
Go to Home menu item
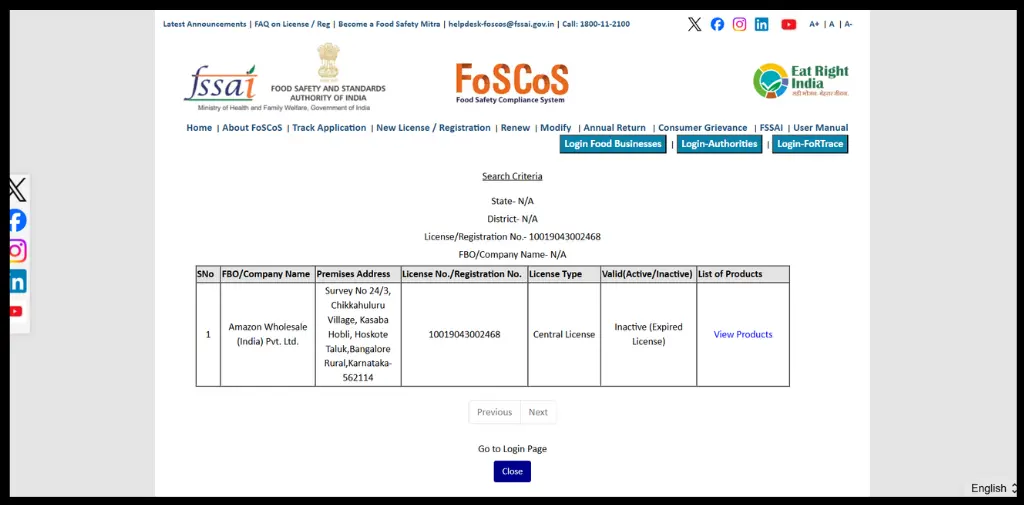pyautogui.click(x=199, y=128)
